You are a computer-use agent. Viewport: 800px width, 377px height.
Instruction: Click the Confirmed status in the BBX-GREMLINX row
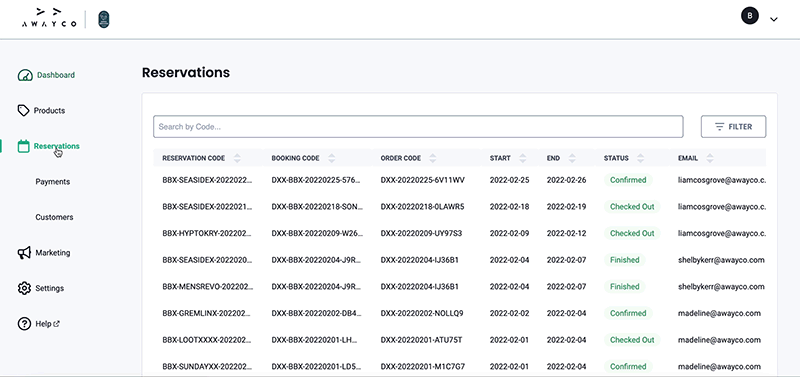click(x=628, y=313)
